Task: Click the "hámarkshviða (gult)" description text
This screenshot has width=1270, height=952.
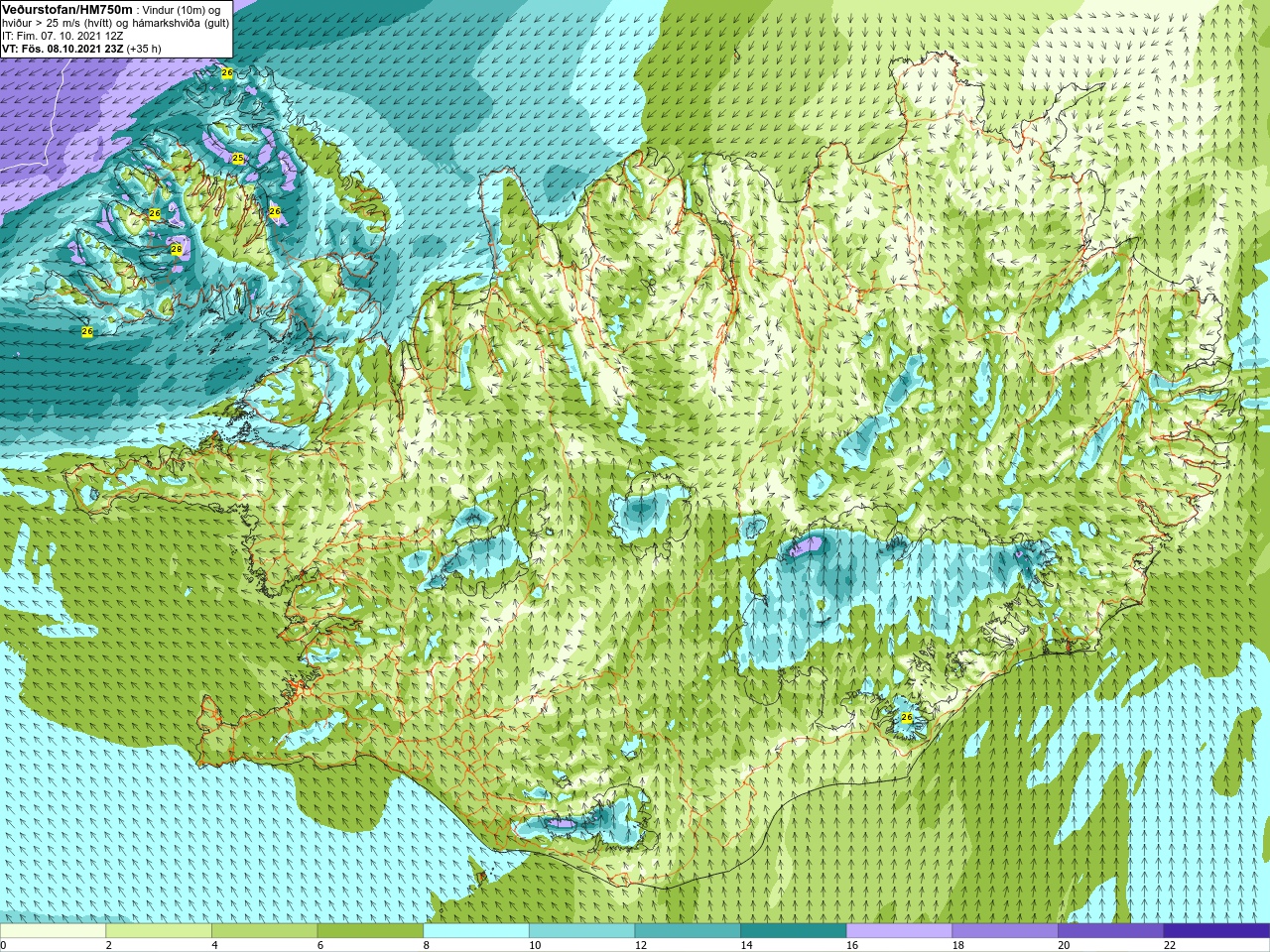Action: [x=181, y=22]
